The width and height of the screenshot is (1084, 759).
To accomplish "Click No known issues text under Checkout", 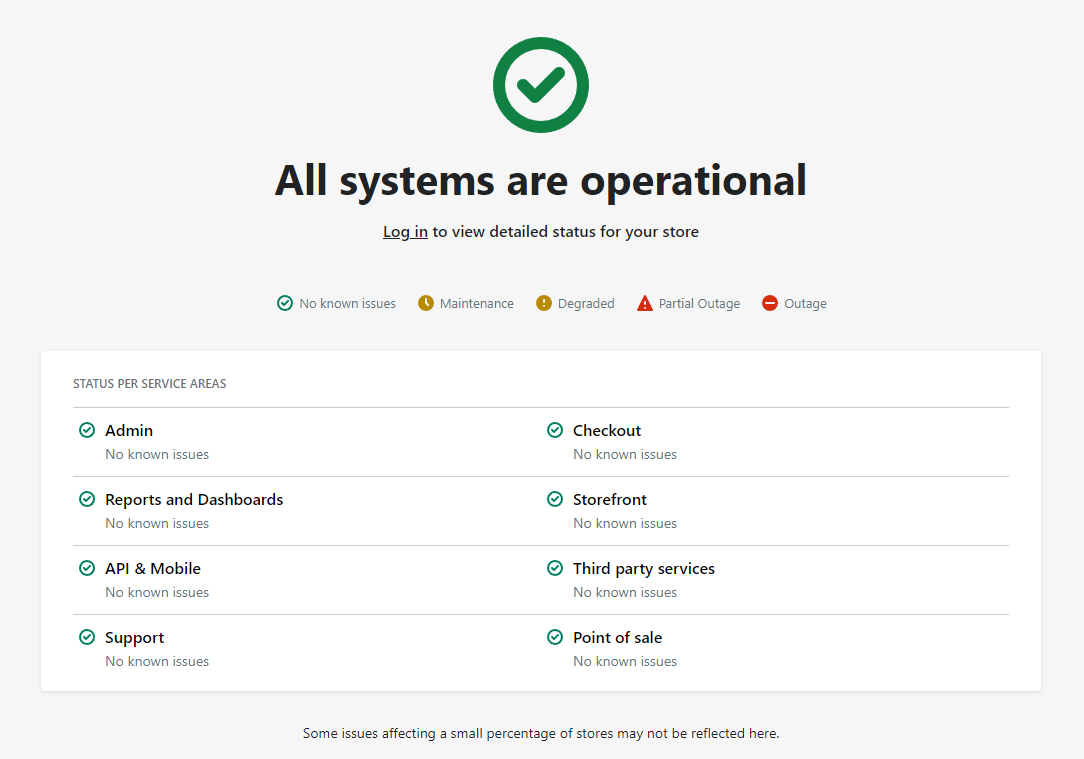I will [x=624, y=454].
